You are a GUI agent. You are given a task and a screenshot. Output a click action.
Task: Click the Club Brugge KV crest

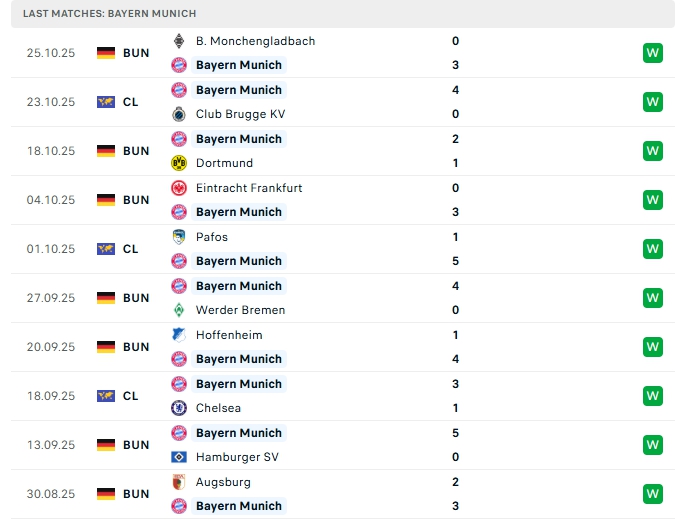pos(179,114)
